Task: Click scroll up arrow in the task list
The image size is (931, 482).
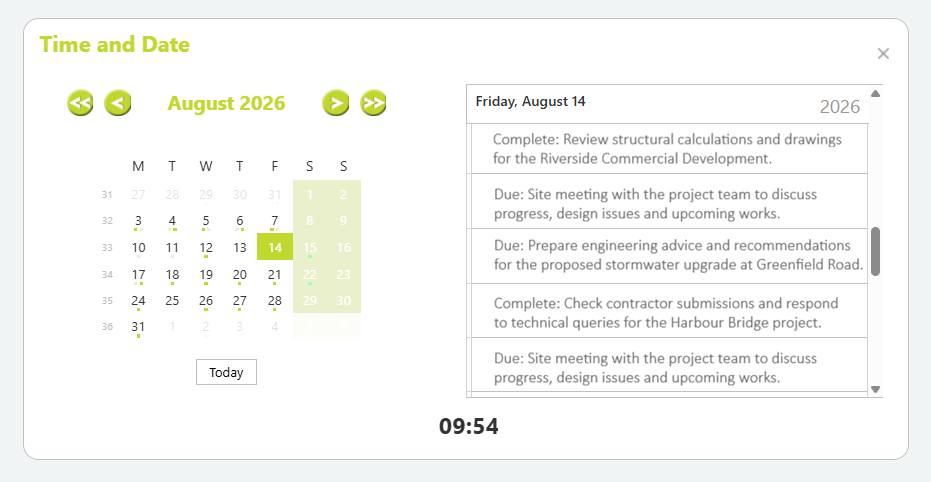Action: pos(875,93)
